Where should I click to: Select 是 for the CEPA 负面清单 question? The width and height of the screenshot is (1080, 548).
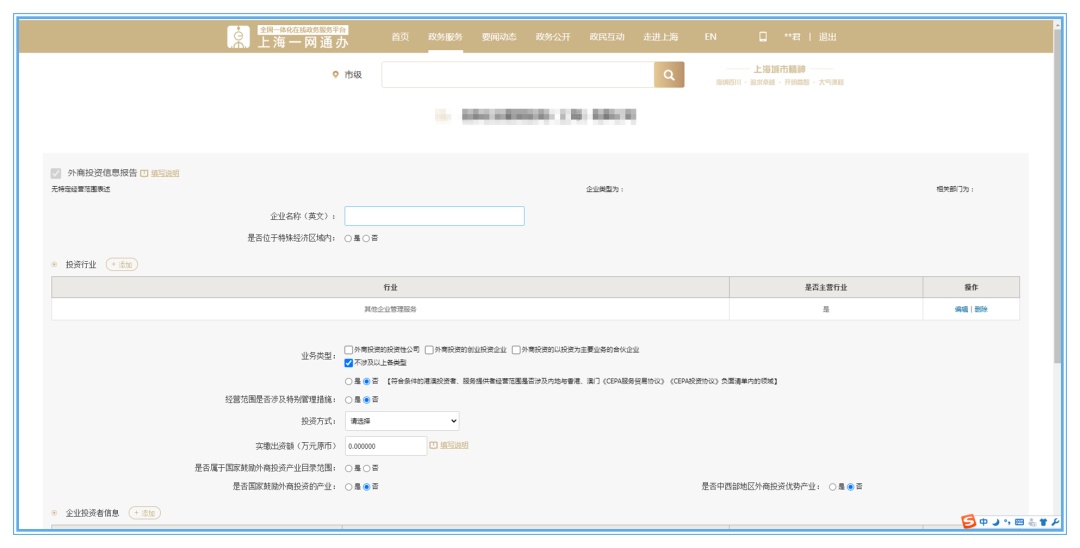349,381
